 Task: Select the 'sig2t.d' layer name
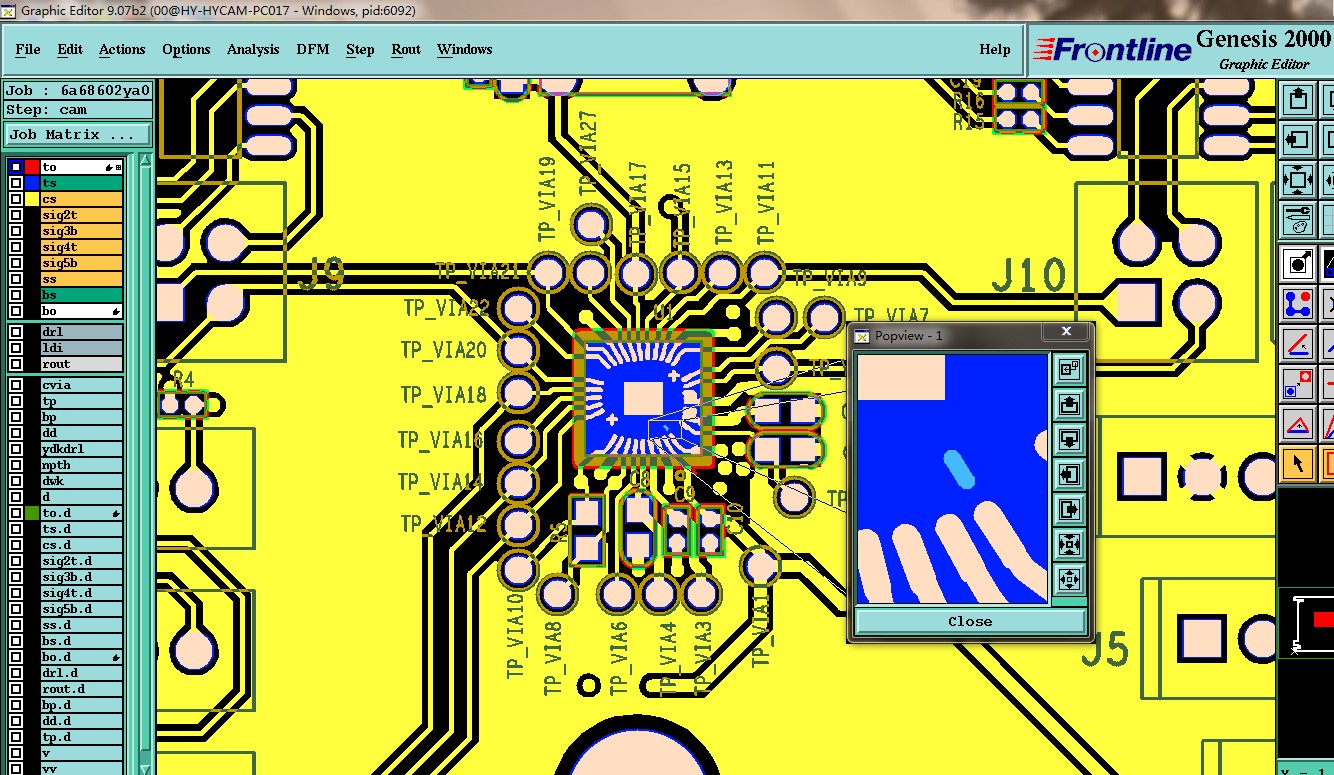pos(81,561)
